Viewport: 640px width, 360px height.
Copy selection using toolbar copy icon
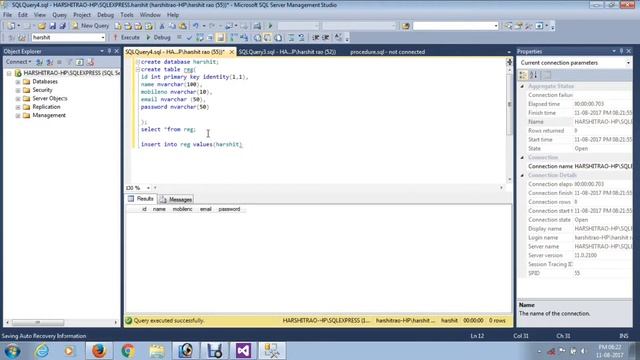[x=172, y=26]
